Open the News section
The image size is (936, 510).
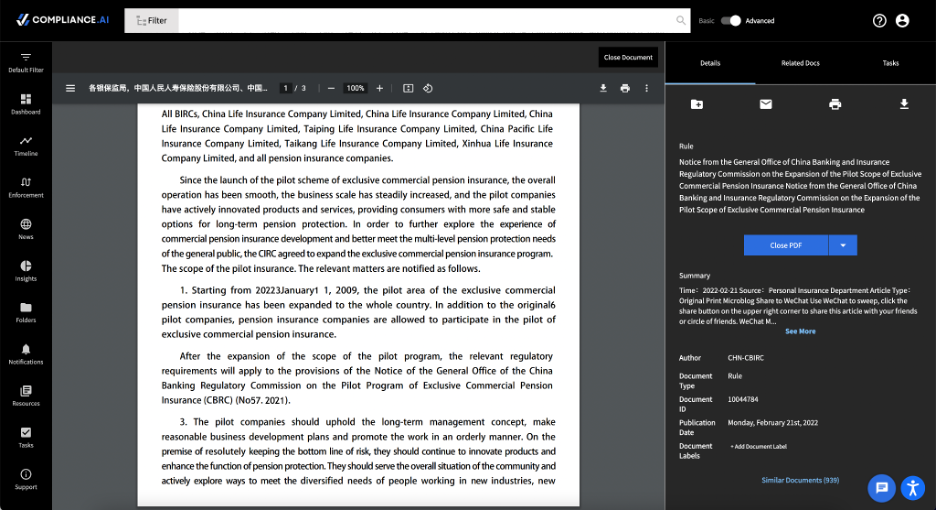coord(26,229)
